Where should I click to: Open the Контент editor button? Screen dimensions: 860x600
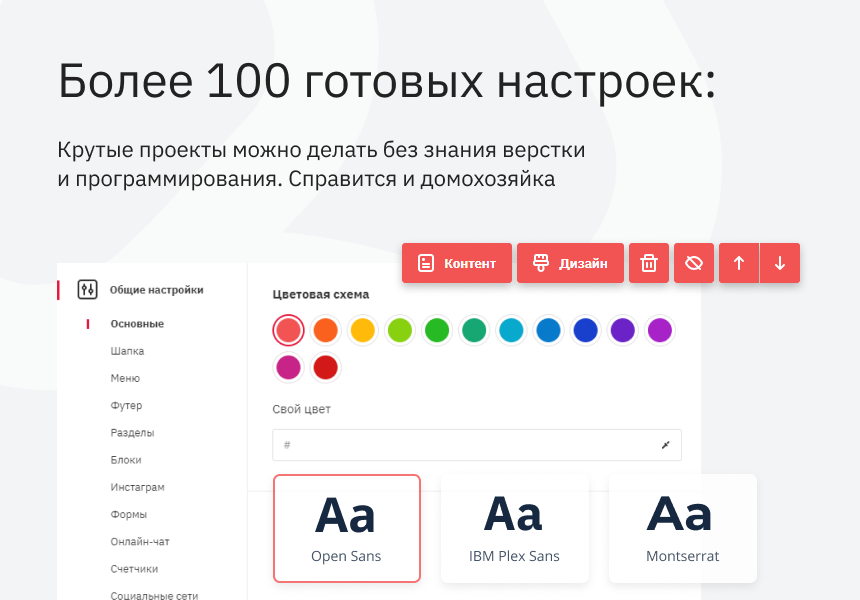(x=457, y=263)
